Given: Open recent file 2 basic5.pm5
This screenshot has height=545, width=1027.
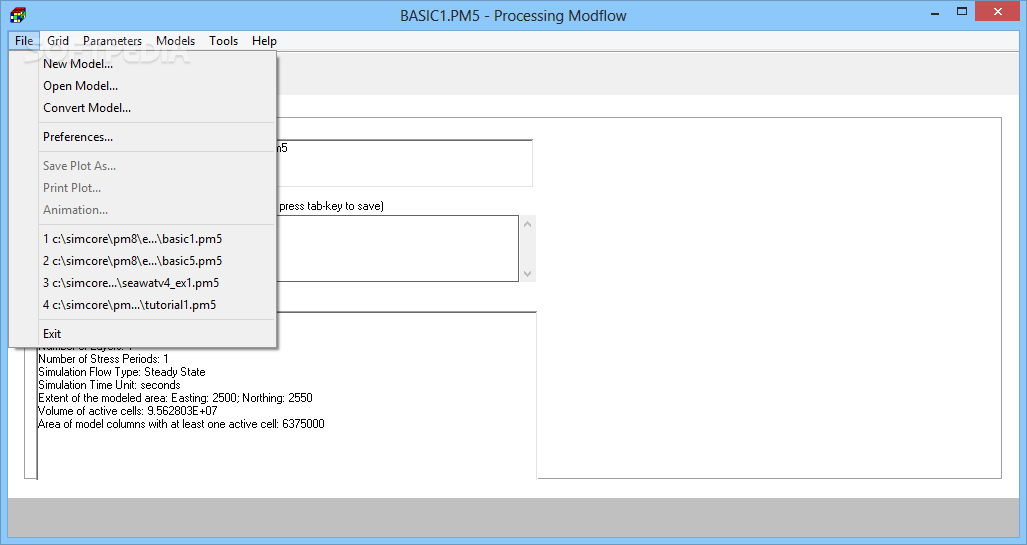Looking at the screenshot, I should click(x=143, y=261).
